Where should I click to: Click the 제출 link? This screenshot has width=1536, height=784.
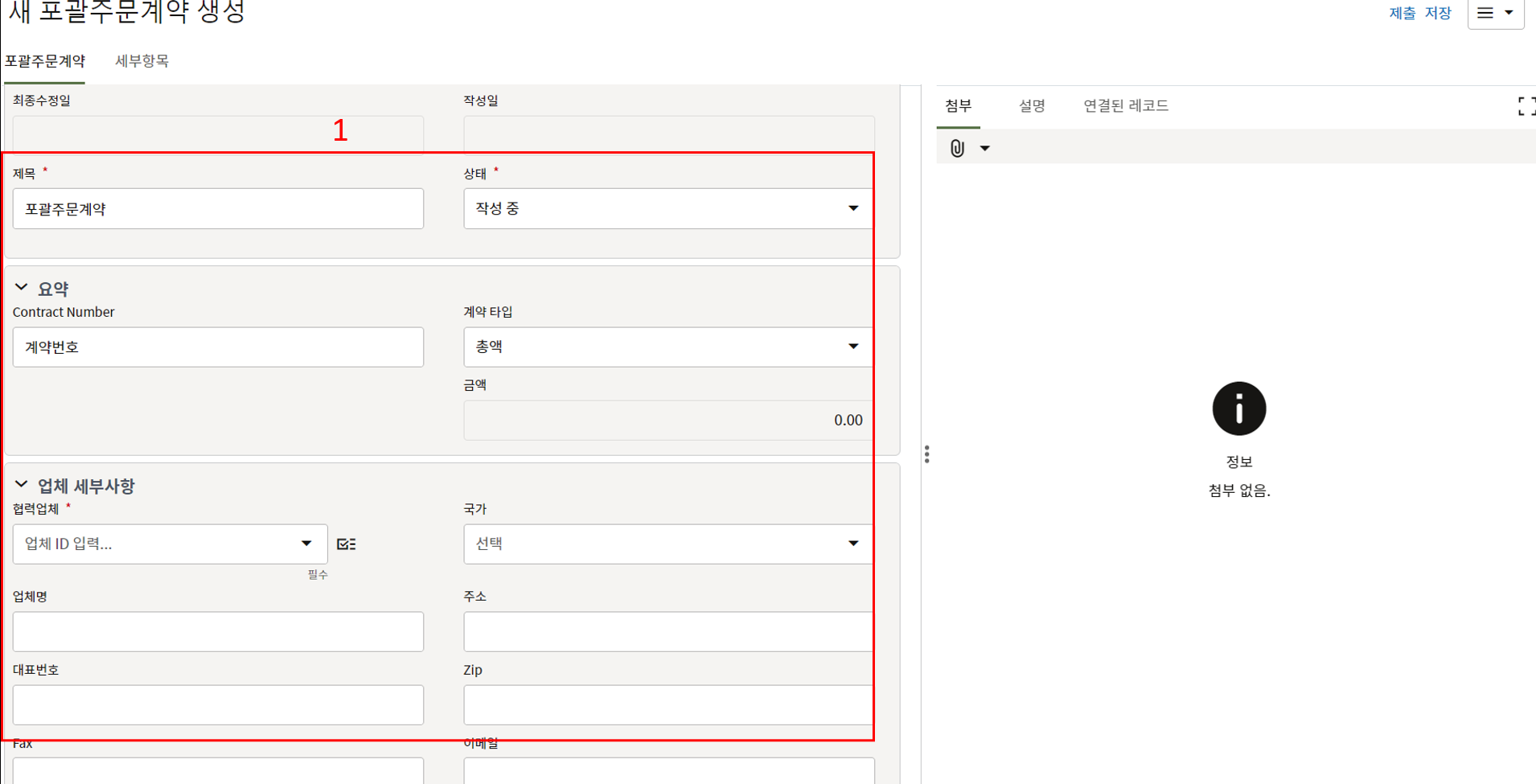(x=1402, y=14)
